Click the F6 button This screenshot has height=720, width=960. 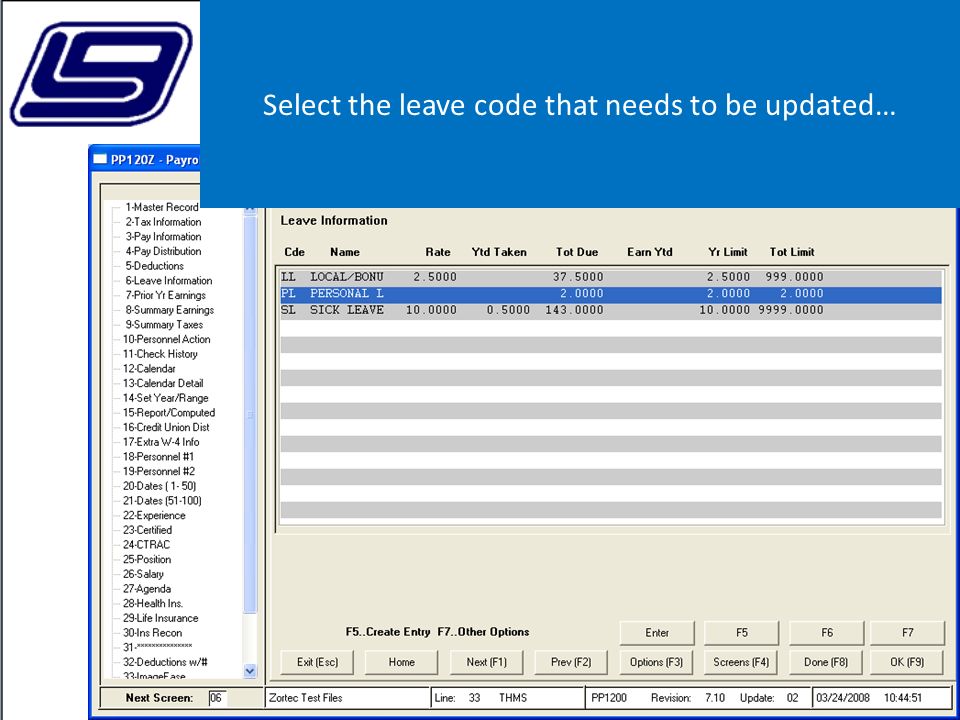pos(827,633)
